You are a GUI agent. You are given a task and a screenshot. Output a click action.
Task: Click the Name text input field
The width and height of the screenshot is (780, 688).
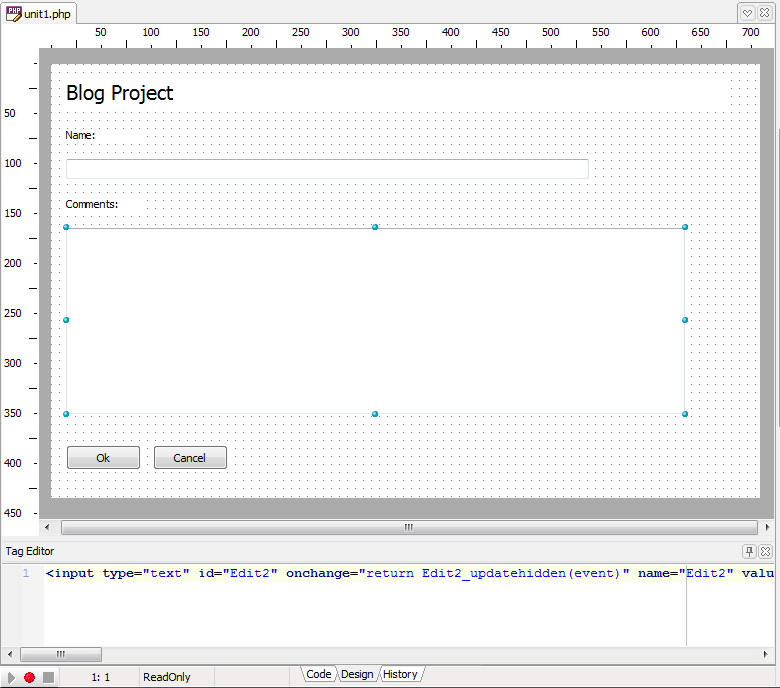tap(327, 169)
